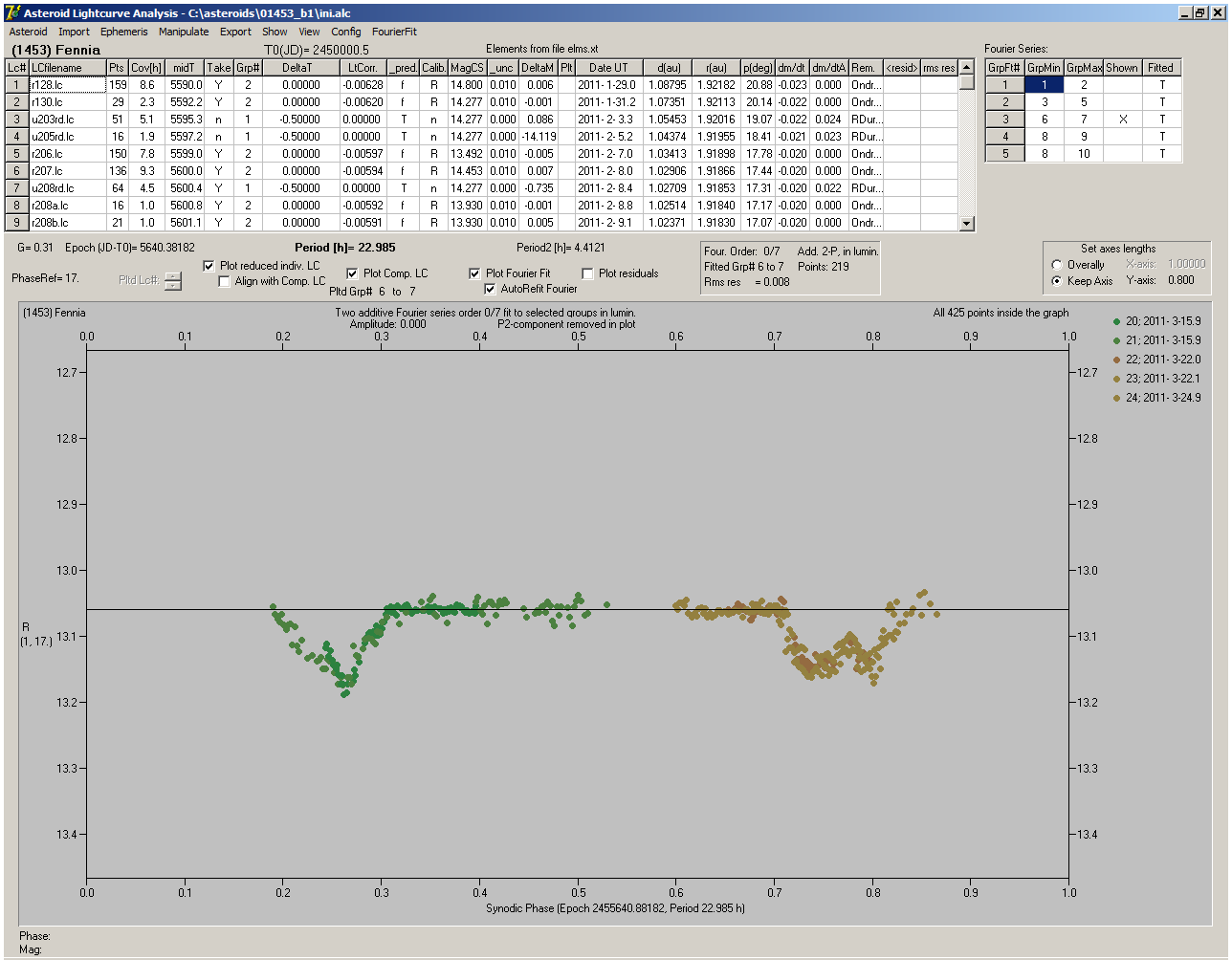The image size is (1232, 960).
Task: Click legend entry 21; 2011- 3-15.9
Action: [1156, 340]
